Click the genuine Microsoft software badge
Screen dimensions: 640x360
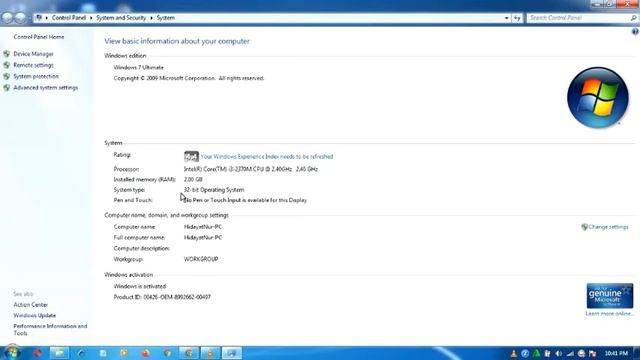(610, 296)
